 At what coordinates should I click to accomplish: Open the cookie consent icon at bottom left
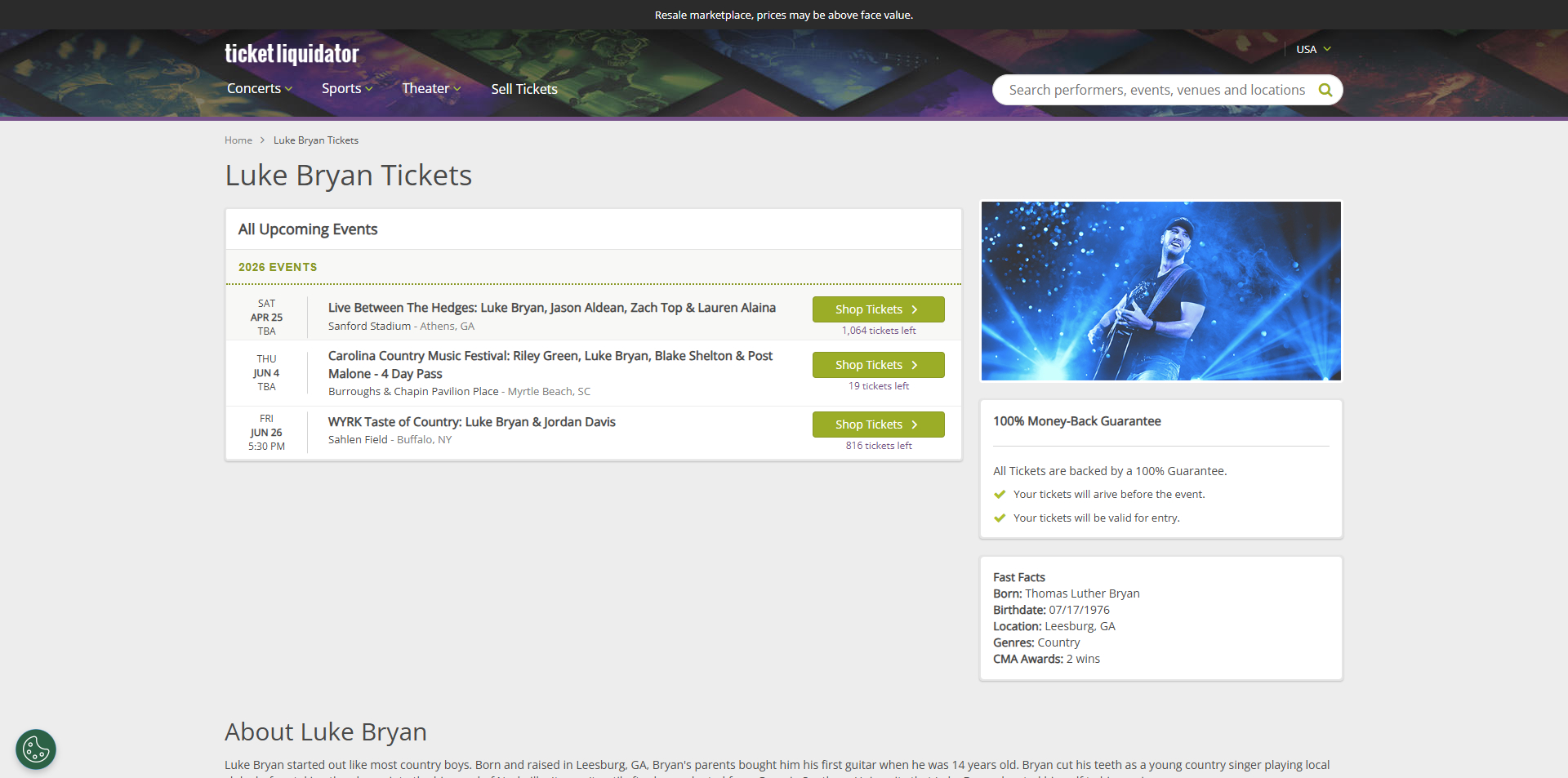point(35,749)
